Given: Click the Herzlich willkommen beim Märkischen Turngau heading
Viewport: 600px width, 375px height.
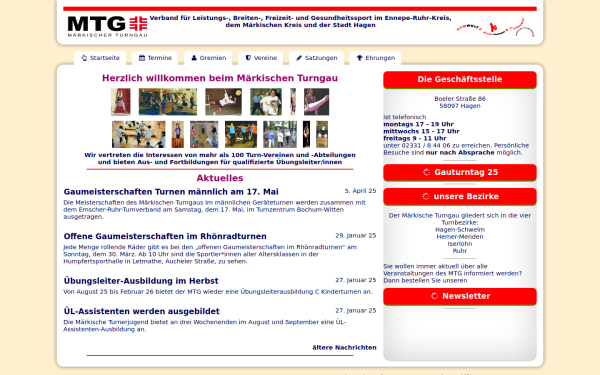Looking at the screenshot, I should coord(220,78).
